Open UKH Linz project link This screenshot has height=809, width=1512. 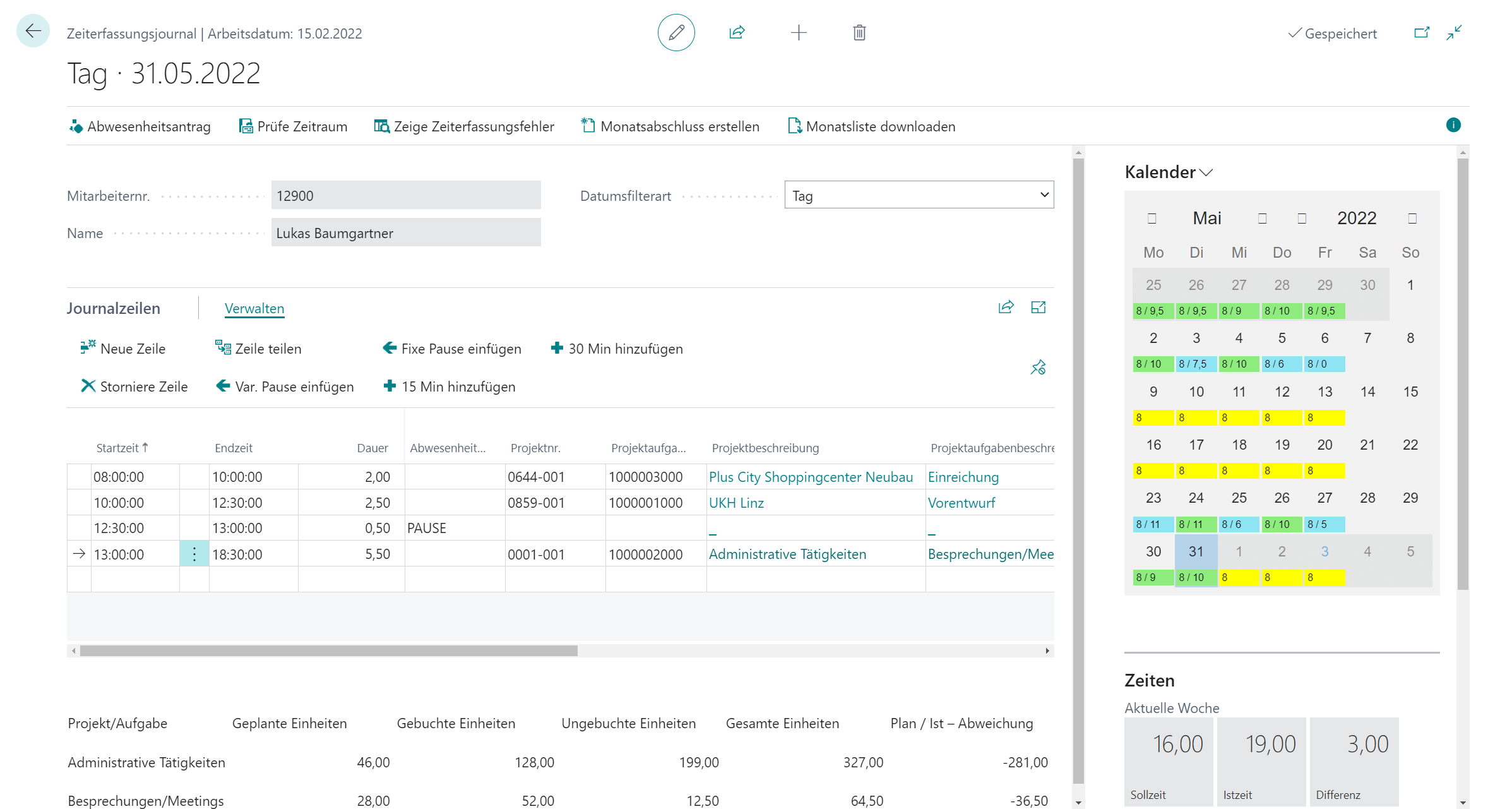tap(736, 503)
